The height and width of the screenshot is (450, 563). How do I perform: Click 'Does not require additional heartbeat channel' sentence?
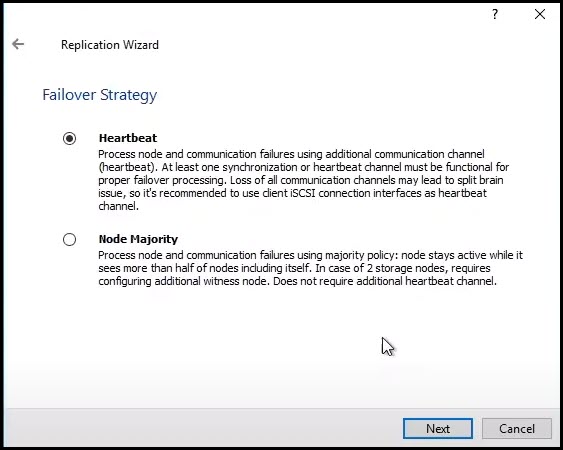pyautogui.click(x=385, y=281)
